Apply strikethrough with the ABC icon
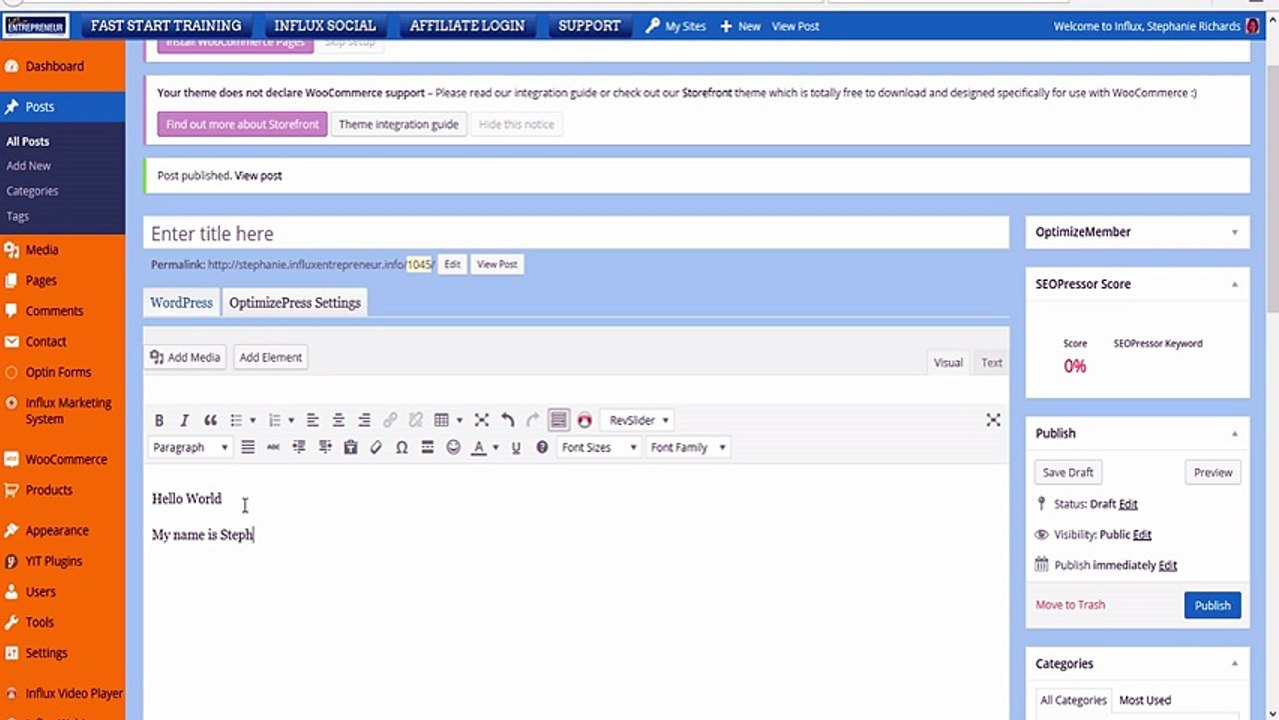 273,447
